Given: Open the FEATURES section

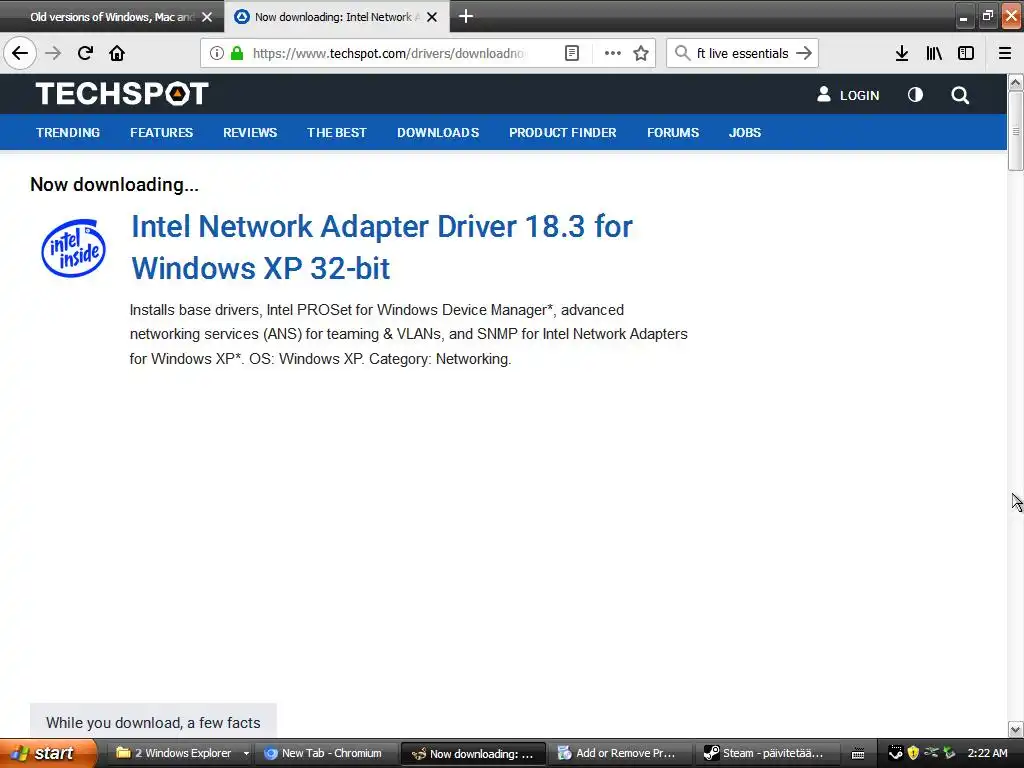Looking at the screenshot, I should (x=161, y=133).
